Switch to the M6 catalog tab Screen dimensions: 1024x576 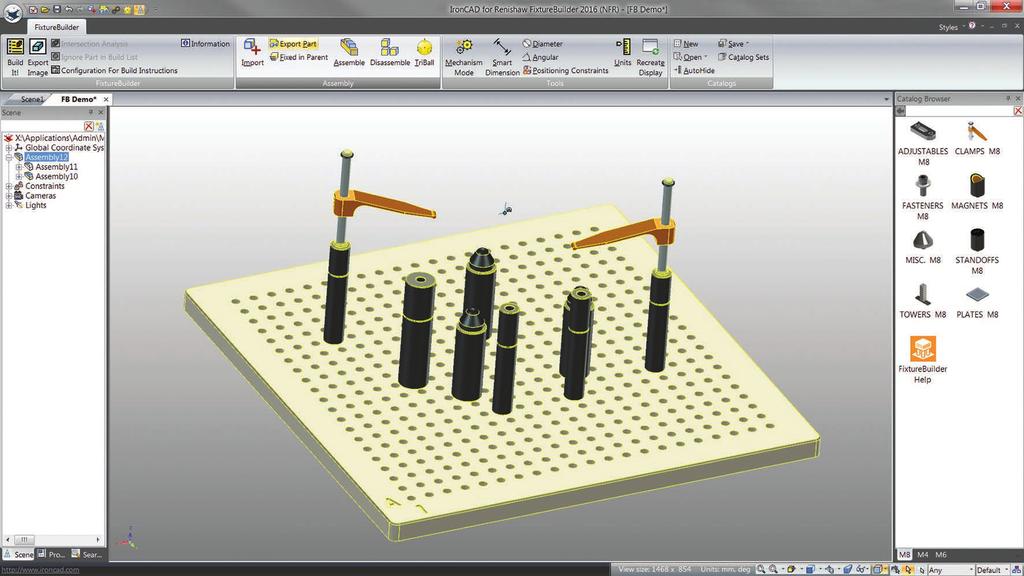click(x=941, y=554)
